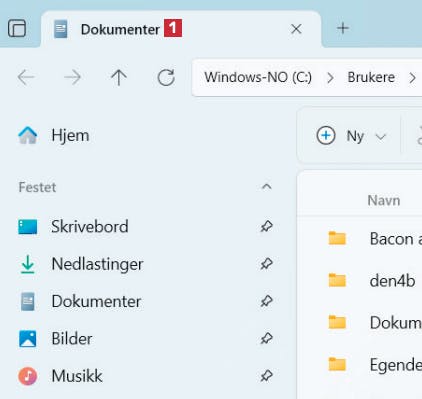The height and width of the screenshot is (399, 422).
Task: Close the Dokumenter tab
Action: coord(296,29)
